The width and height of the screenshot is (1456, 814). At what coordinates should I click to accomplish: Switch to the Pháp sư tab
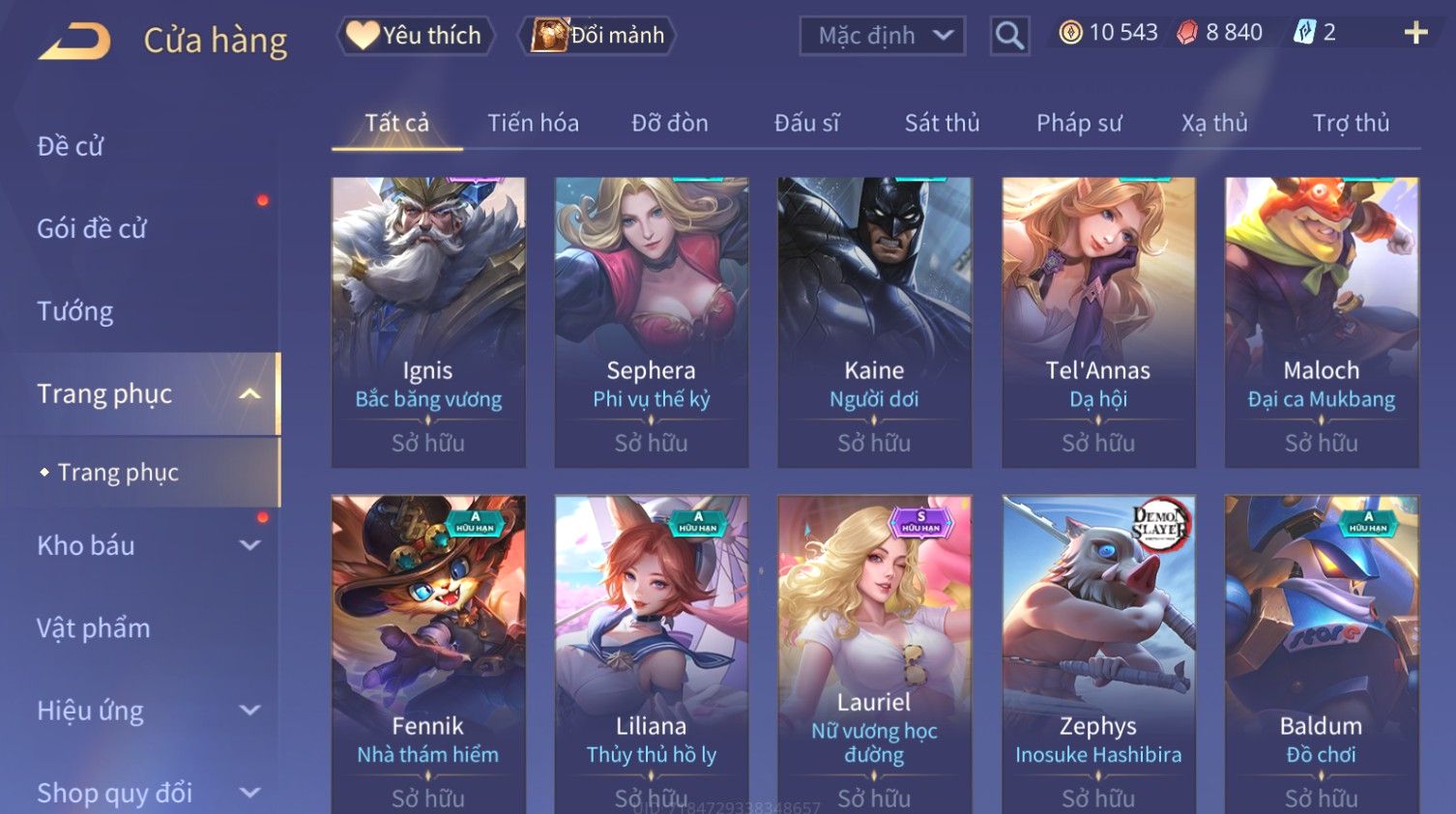click(x=1079, y=123)
